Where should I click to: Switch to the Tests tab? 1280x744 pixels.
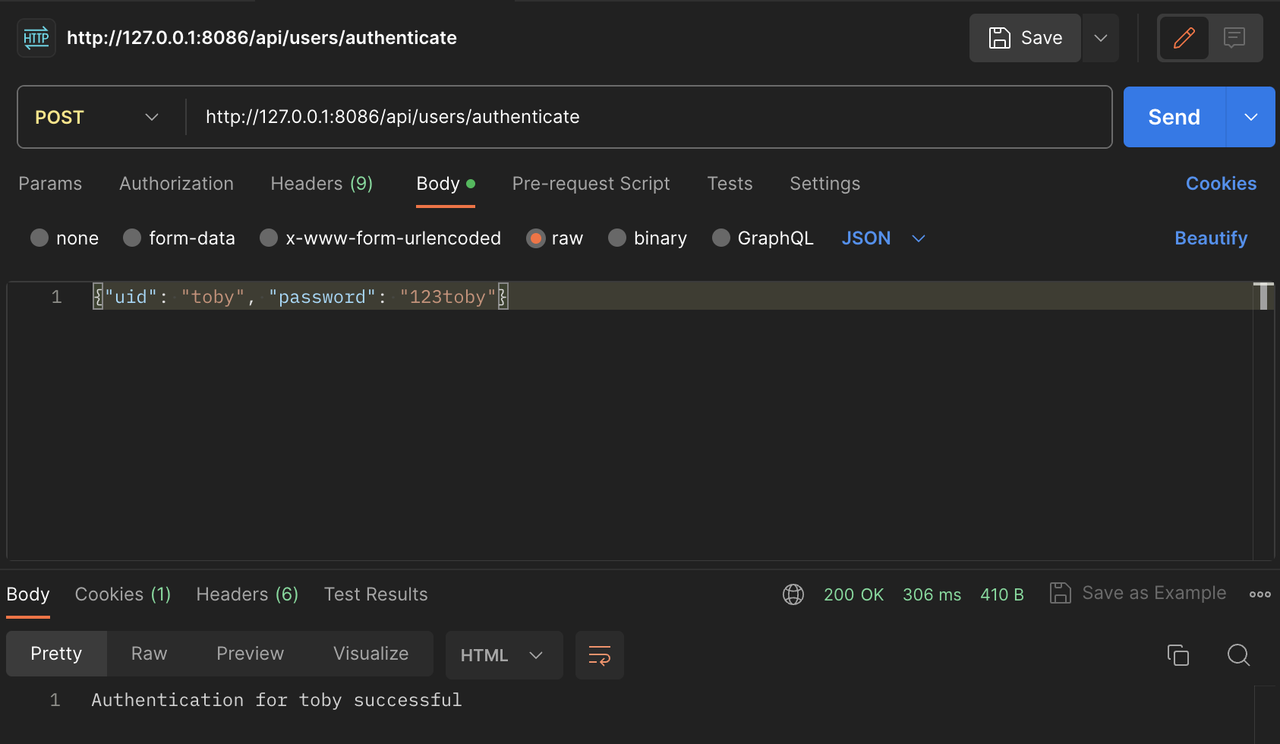pos(730,183)
